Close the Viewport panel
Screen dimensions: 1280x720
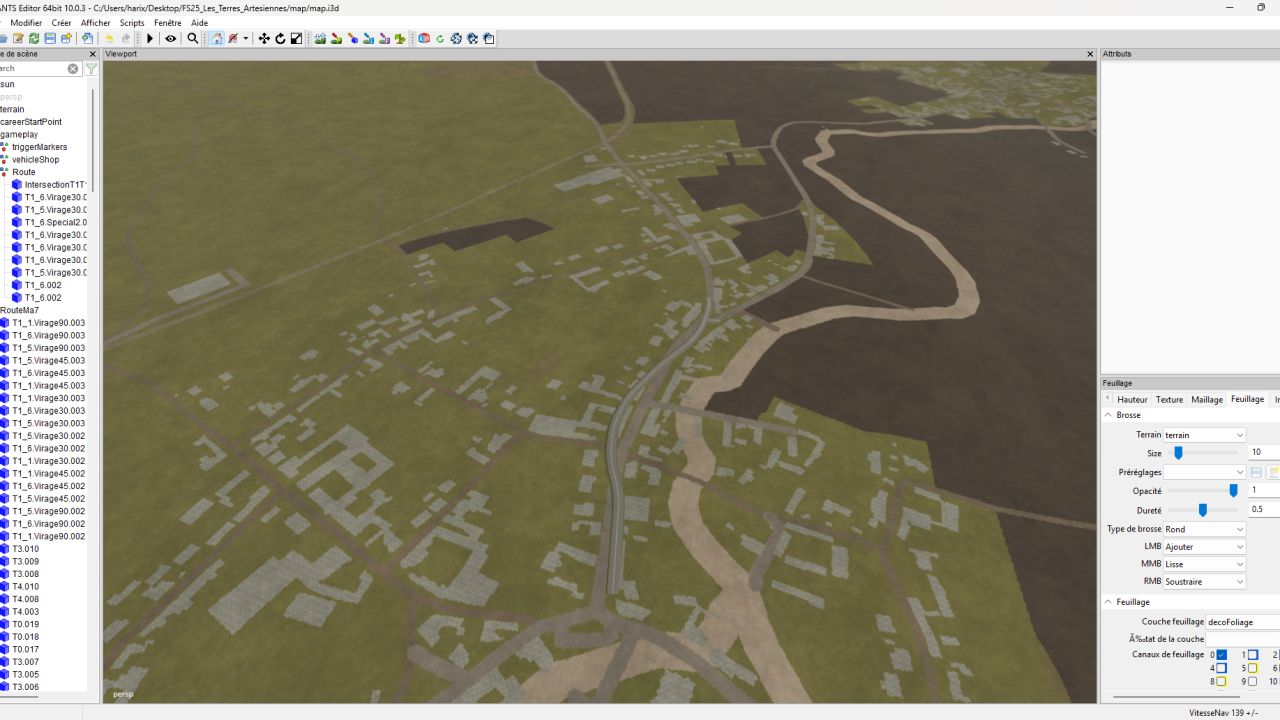pyautogui.click(x=1091, y=54)
